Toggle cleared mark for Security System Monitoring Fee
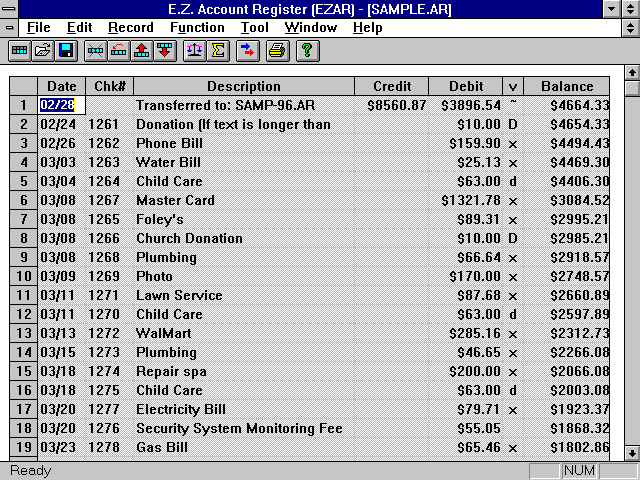This screenshot has height=480, width=640. pyautogui.click(x=513, y=428)
